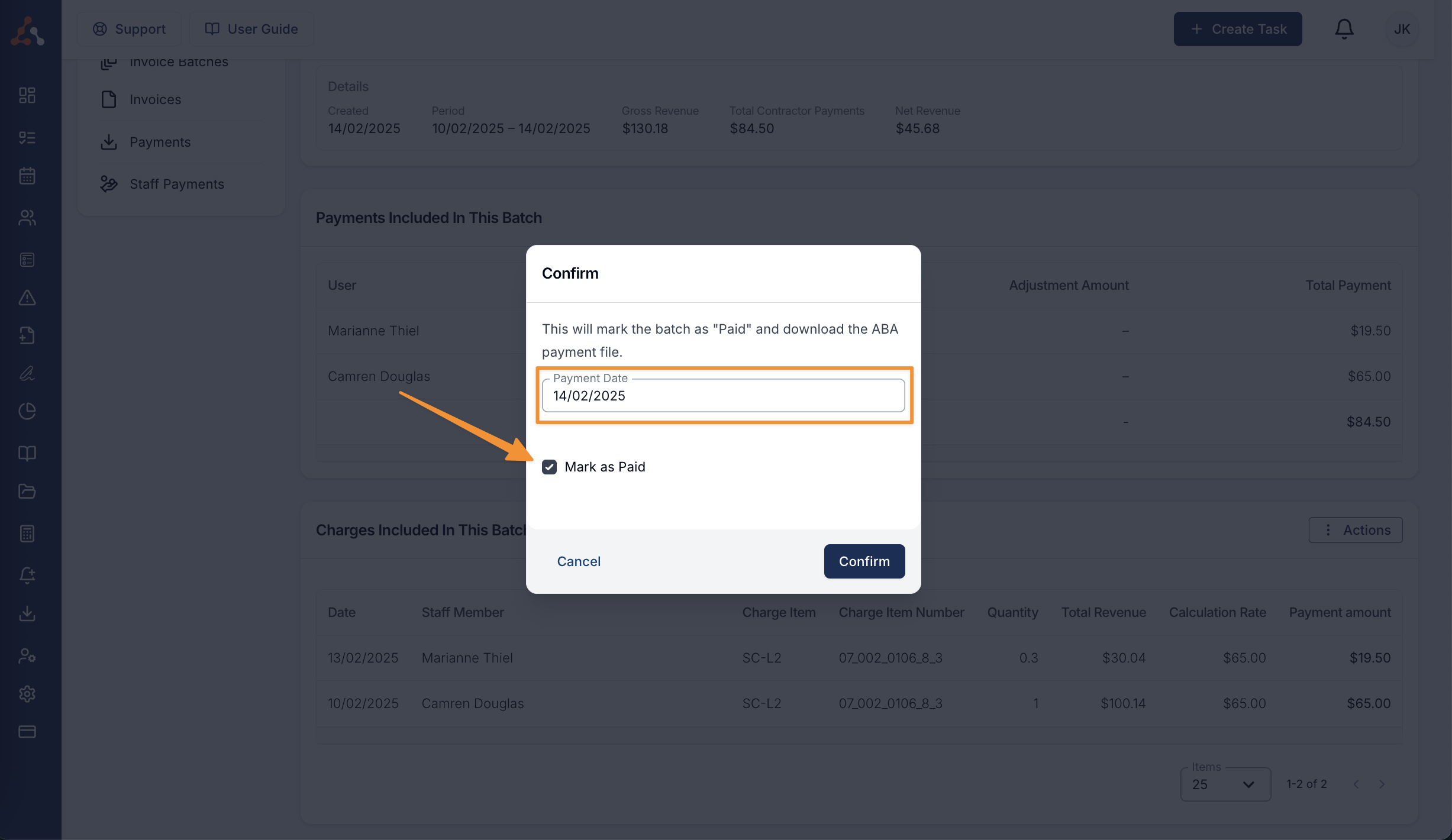
Task: Confirm marking the batch as paid
Action: click(864, 561)
